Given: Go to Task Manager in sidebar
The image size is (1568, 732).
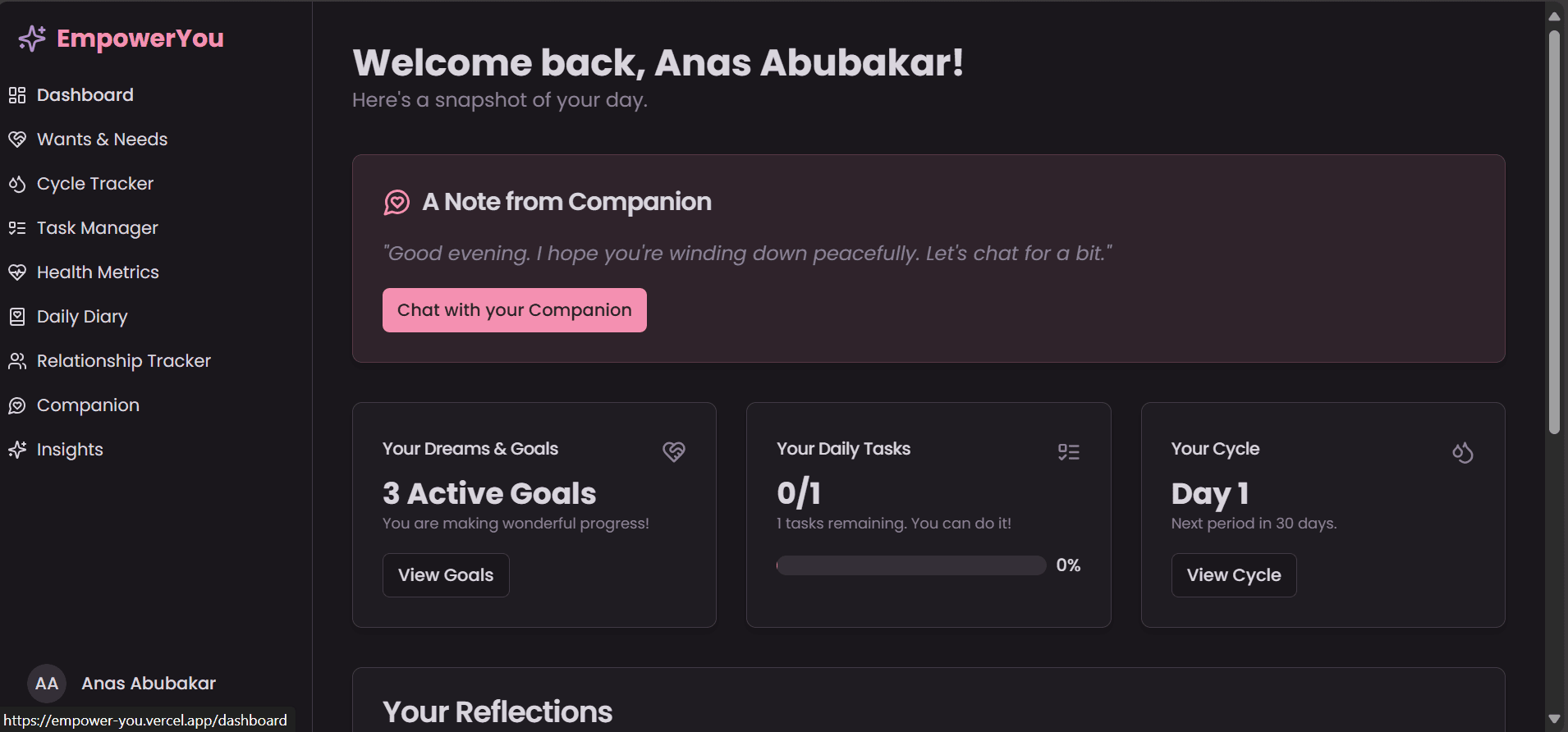Looking at the screenshot, I should pos(97,228).
